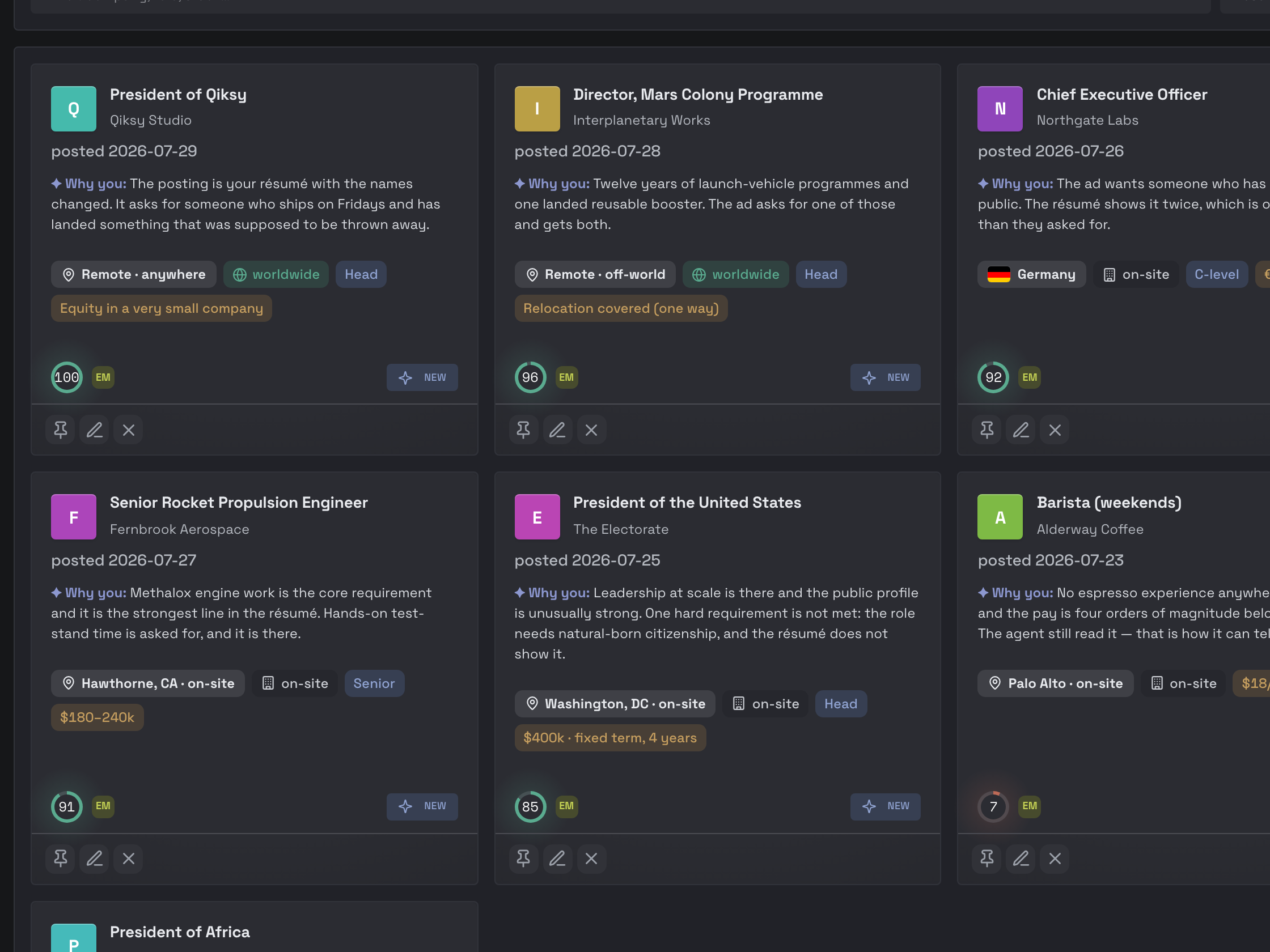Click the "Remote · off-world" location tag
The height and width of the screenshot is (952, 1270).
pyautogui.click(x=595, y=274)
